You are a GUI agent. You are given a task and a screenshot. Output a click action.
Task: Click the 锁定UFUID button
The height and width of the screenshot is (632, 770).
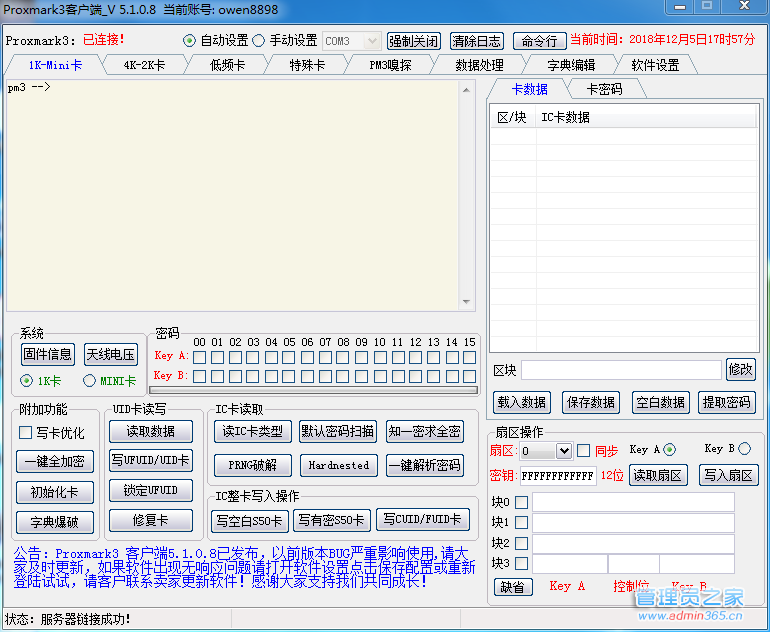point(151,491)
